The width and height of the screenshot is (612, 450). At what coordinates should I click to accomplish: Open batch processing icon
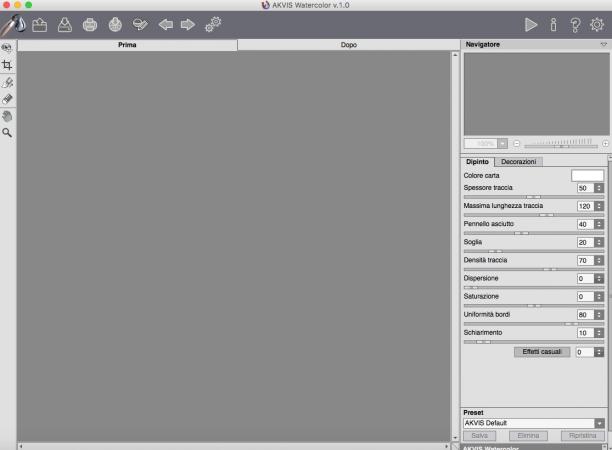[140, 25]
